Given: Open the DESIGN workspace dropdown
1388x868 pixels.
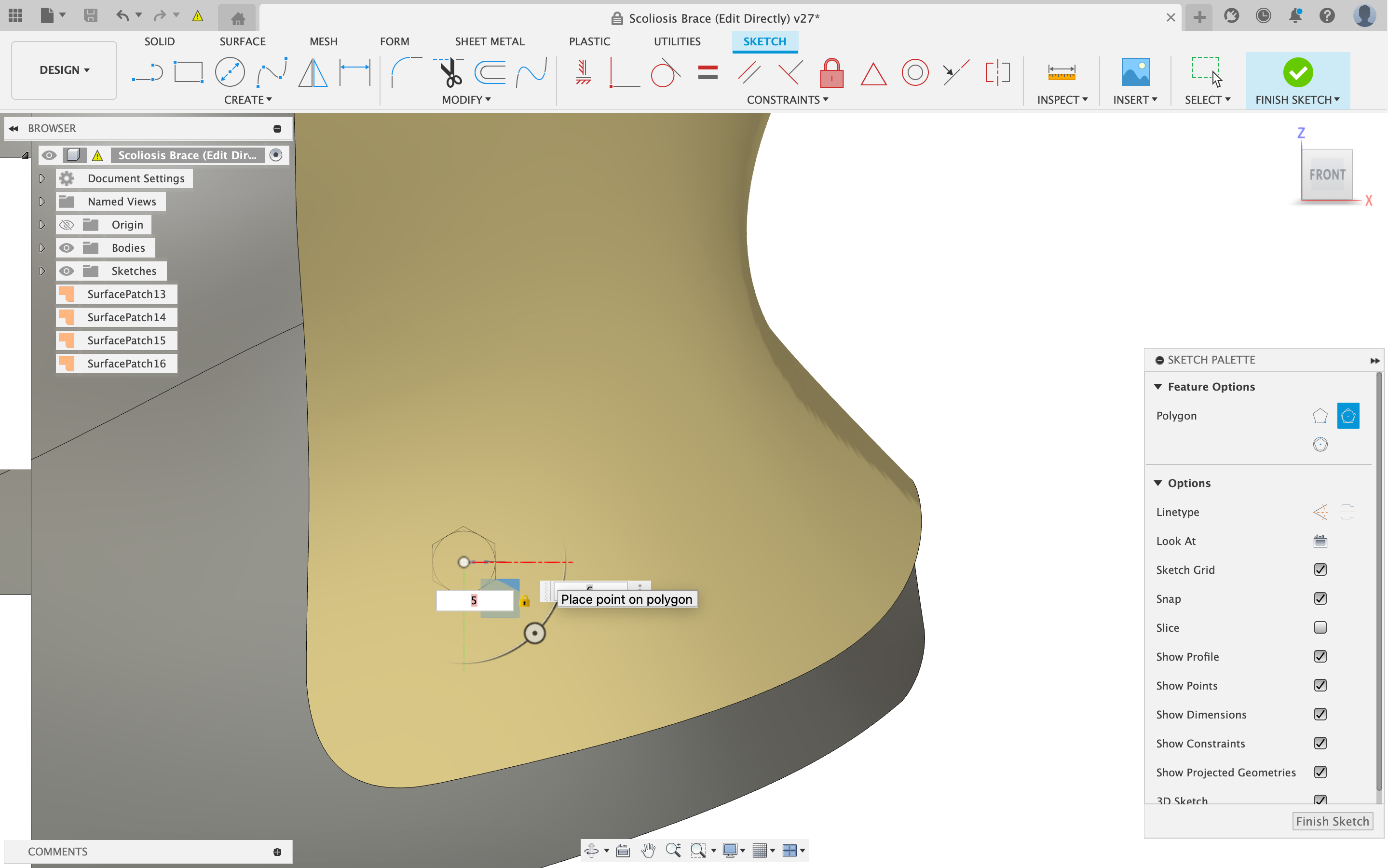Looking at the screenshot, I should click(x=64, y=70).
